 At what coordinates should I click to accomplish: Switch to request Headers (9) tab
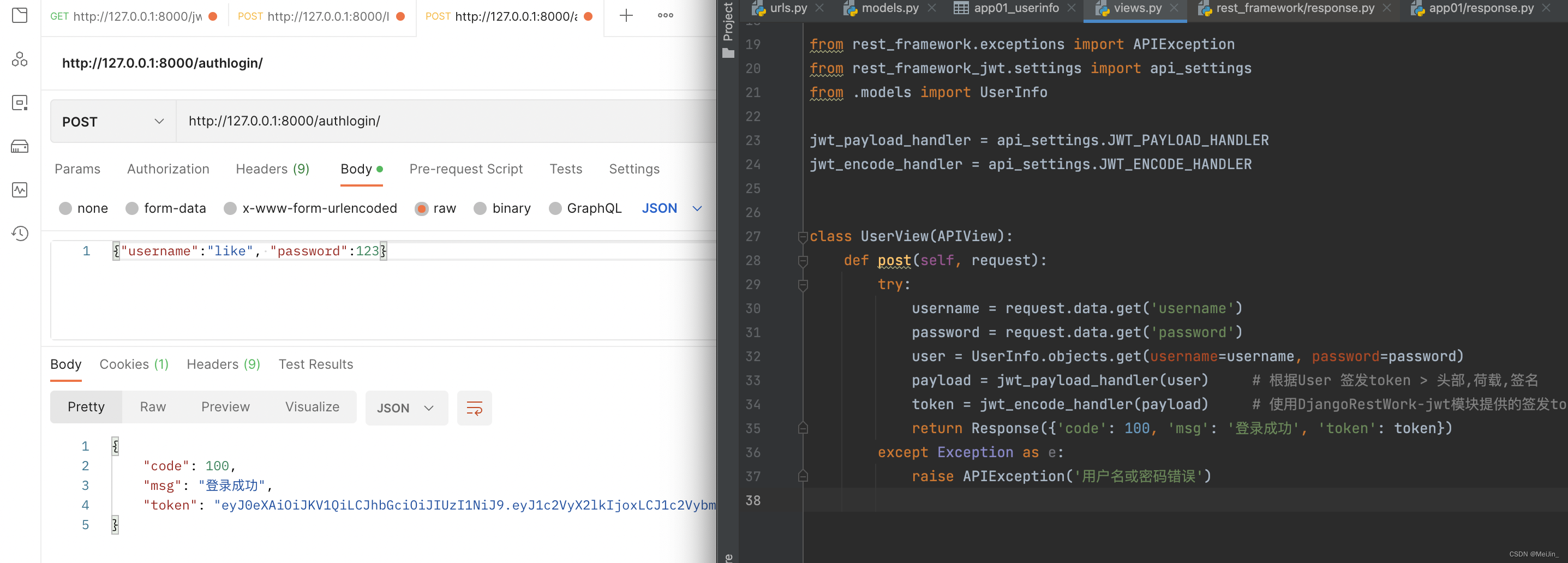pos(273,169)
